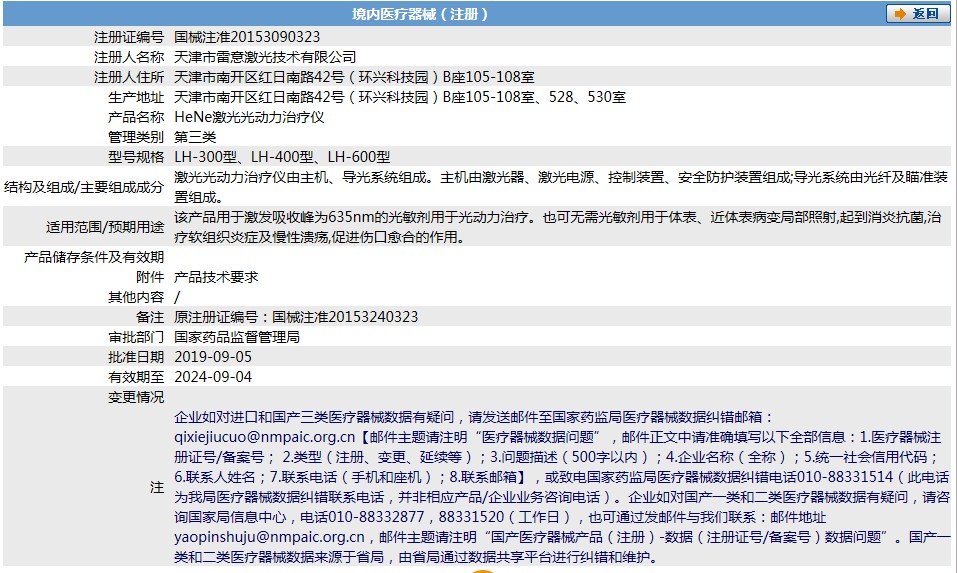
Task: Click phone number 010-88332877 in note
Action: click(376, 517)
